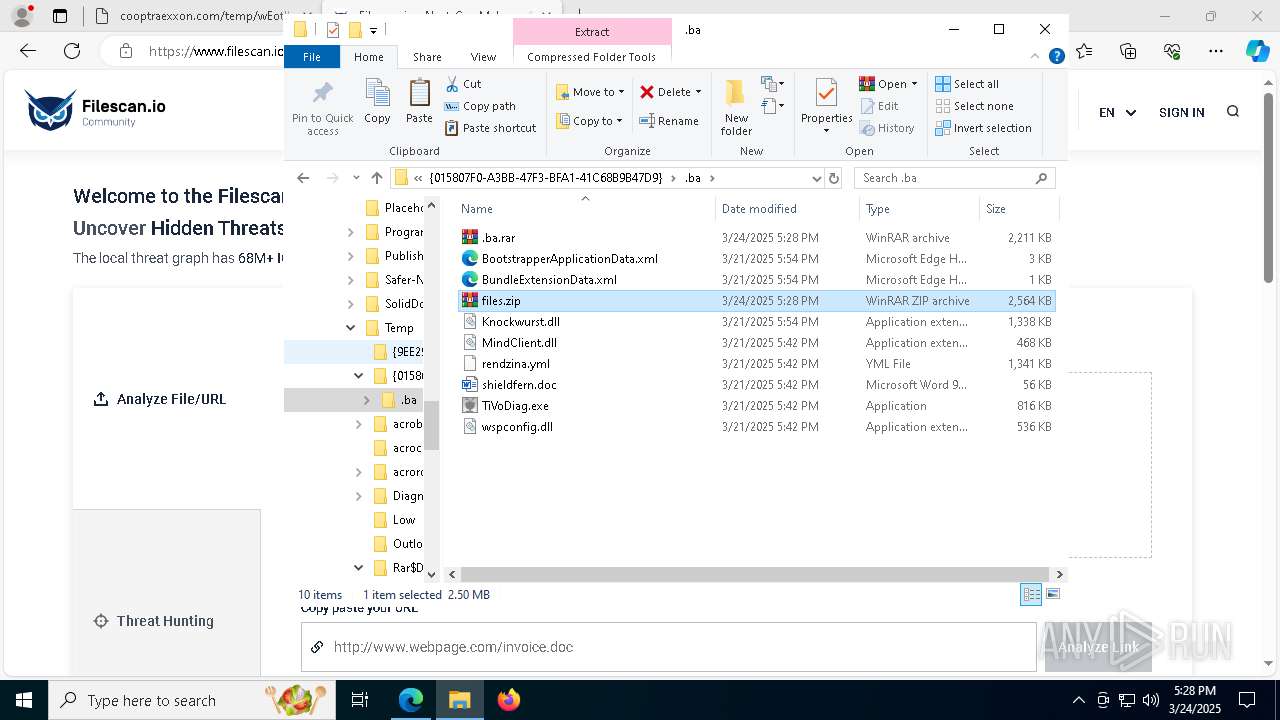Click Invert selection in ribbon
The image size is (1280, 720).
point(984,128)
